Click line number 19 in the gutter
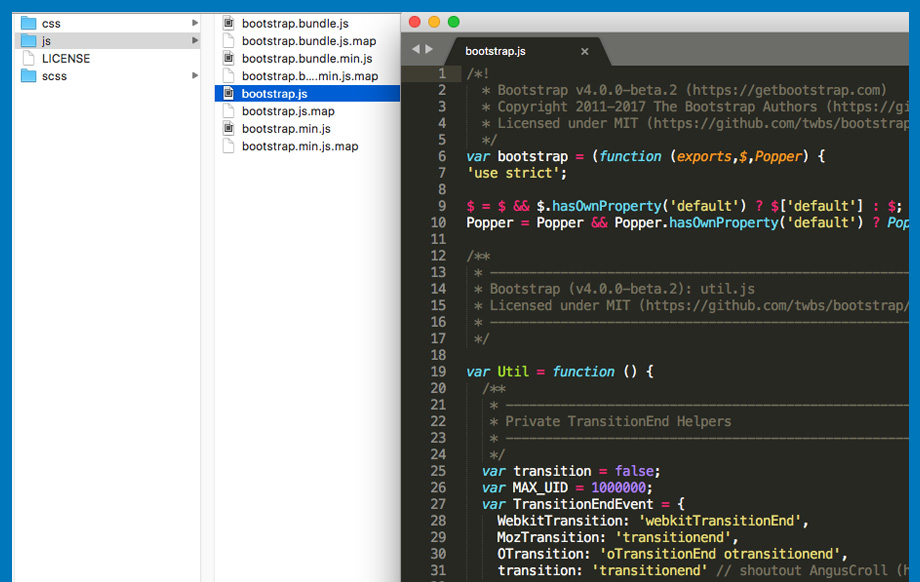 438,371
